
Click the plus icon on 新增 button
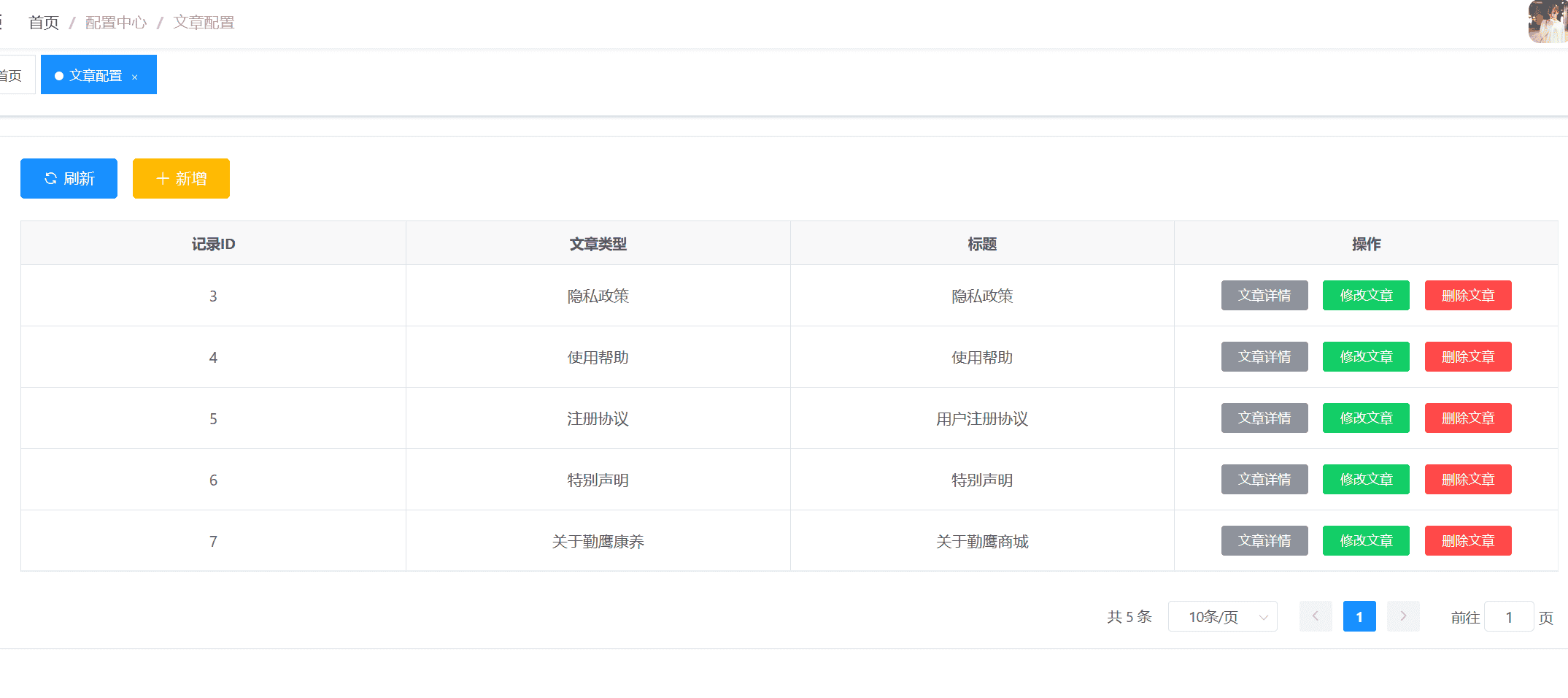tap(161, 178)
